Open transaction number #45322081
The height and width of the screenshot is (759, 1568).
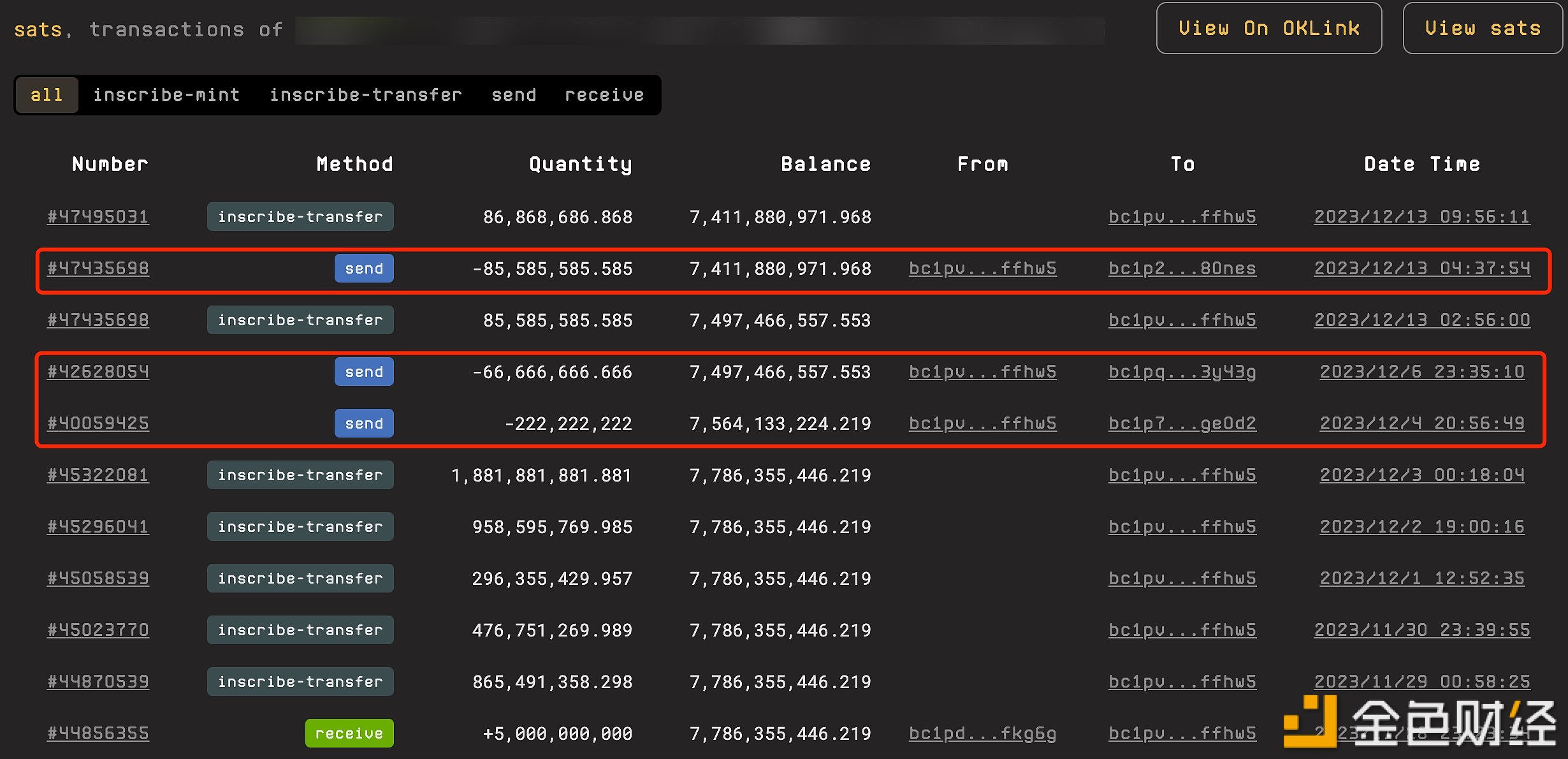tap(98, 475)
